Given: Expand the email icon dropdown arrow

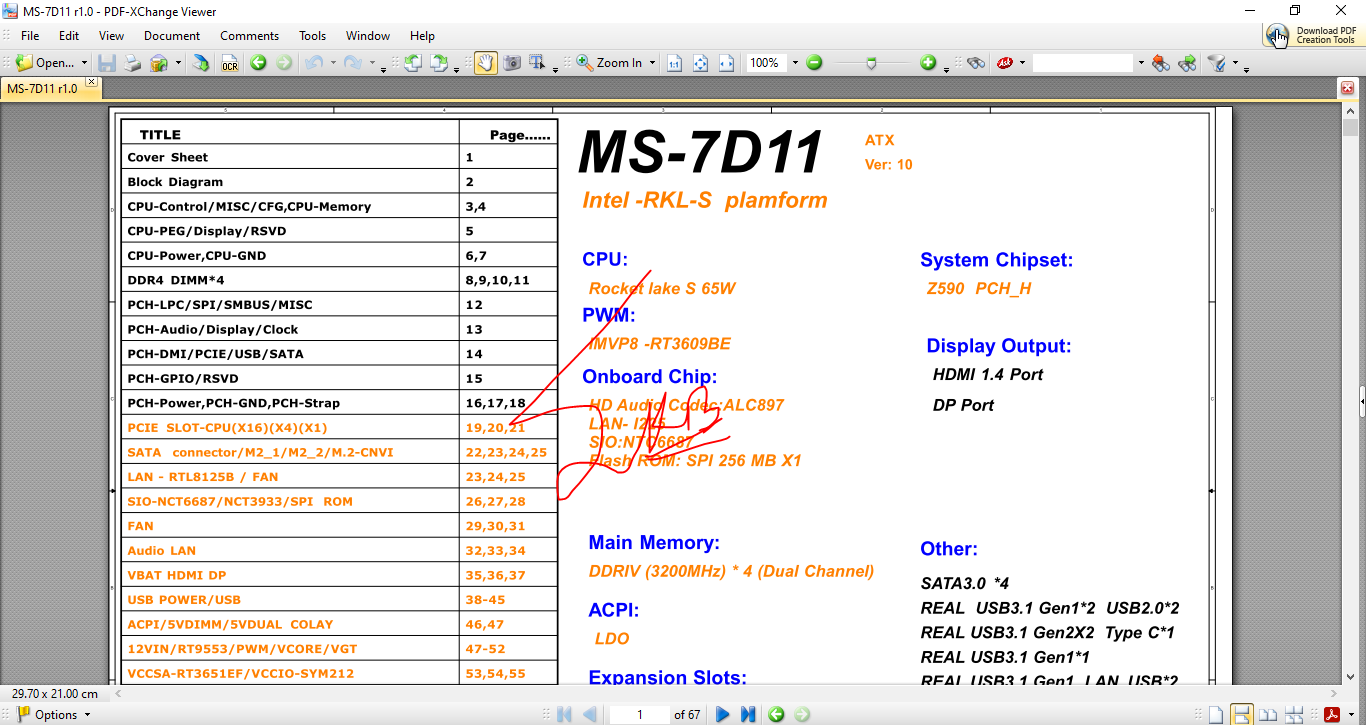Looking at the screenshot, I should (x=178, y=63).
